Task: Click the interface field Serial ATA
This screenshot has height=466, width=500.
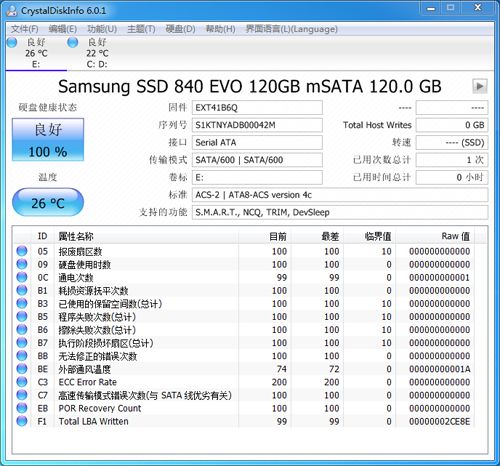Action: tap(257, 142)
